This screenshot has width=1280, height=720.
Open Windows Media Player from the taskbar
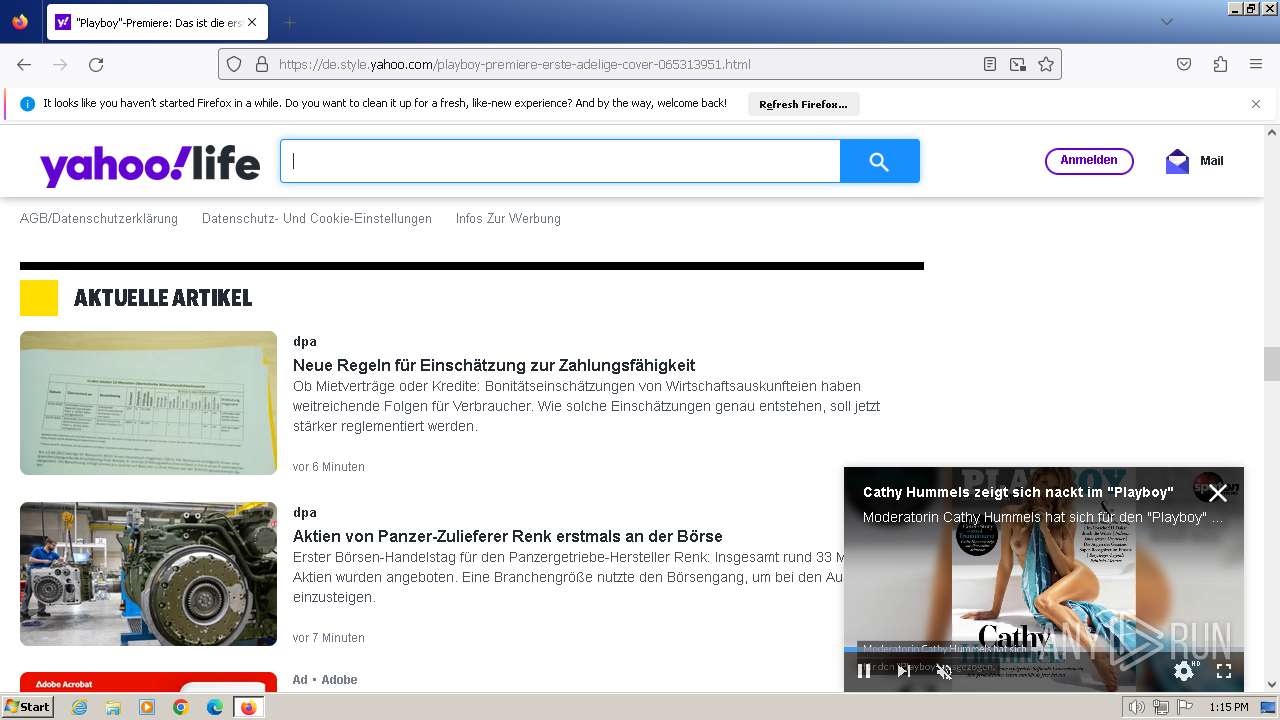147,707
